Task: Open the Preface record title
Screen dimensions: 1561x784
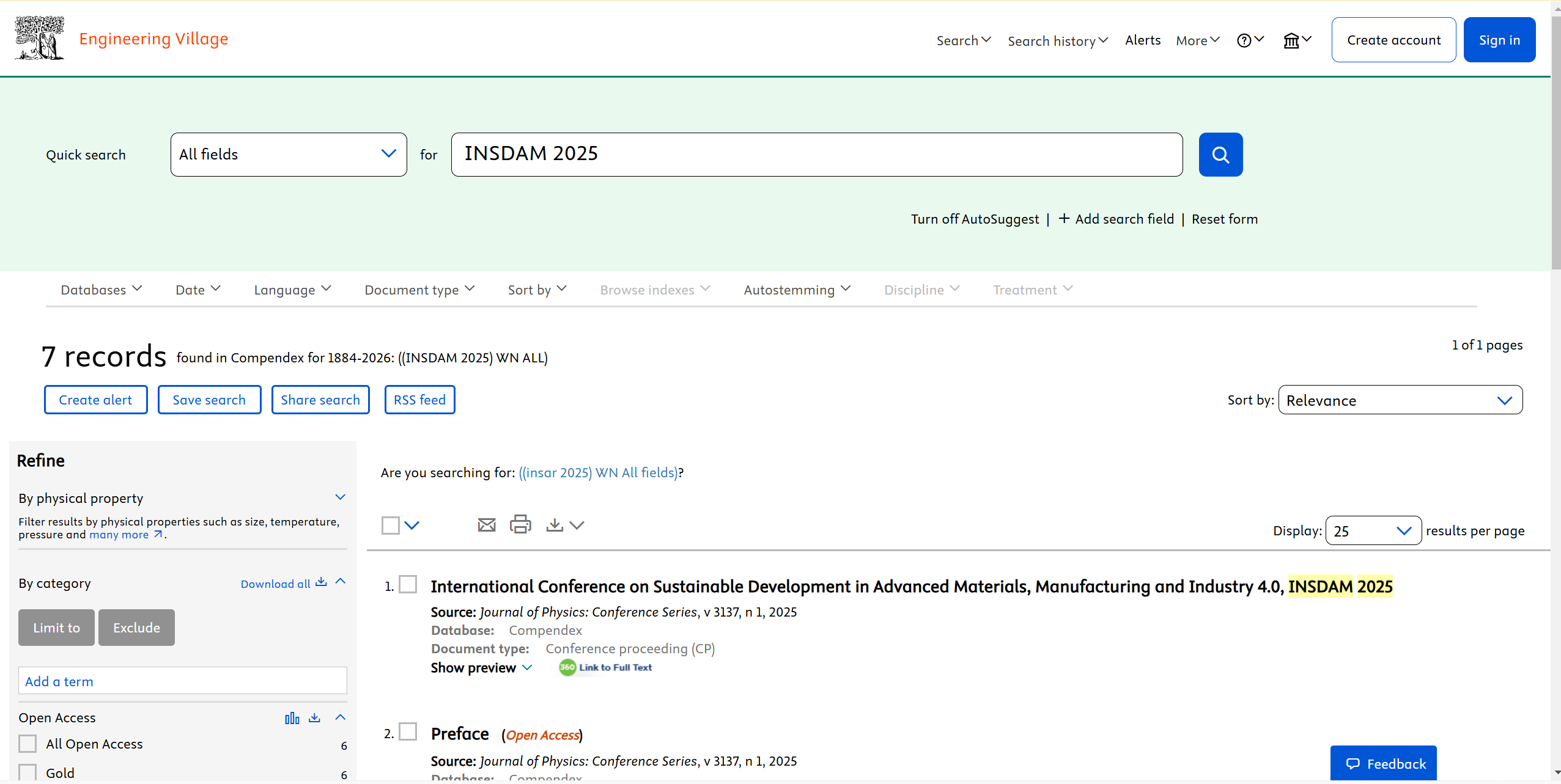Action: (460, 733)
